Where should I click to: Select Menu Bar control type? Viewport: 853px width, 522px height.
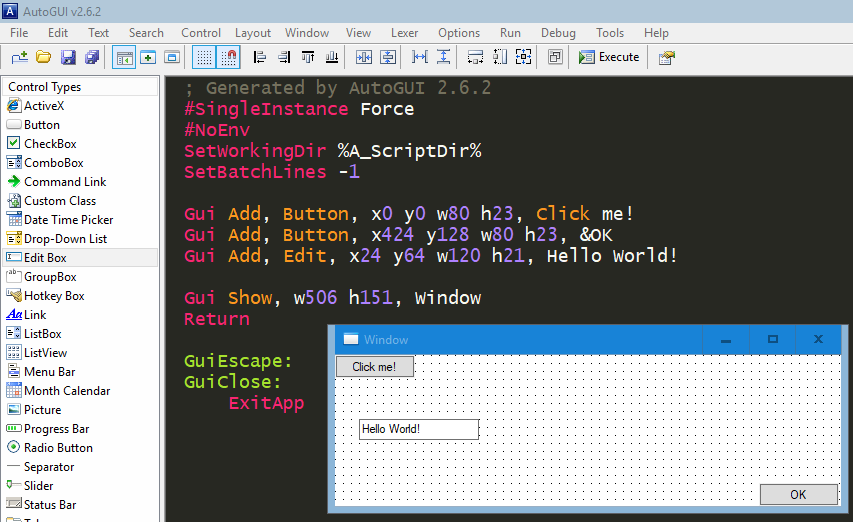(x=81, y=372)
